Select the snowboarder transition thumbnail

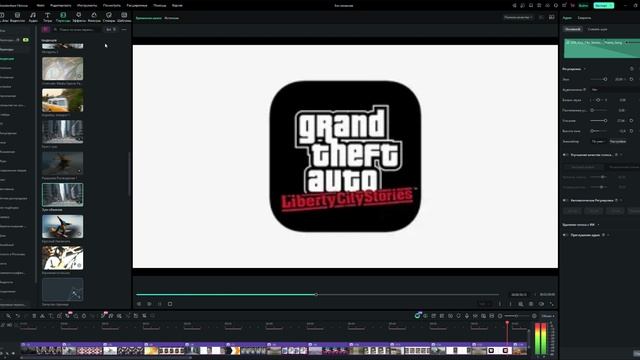(x=62, y=226)
